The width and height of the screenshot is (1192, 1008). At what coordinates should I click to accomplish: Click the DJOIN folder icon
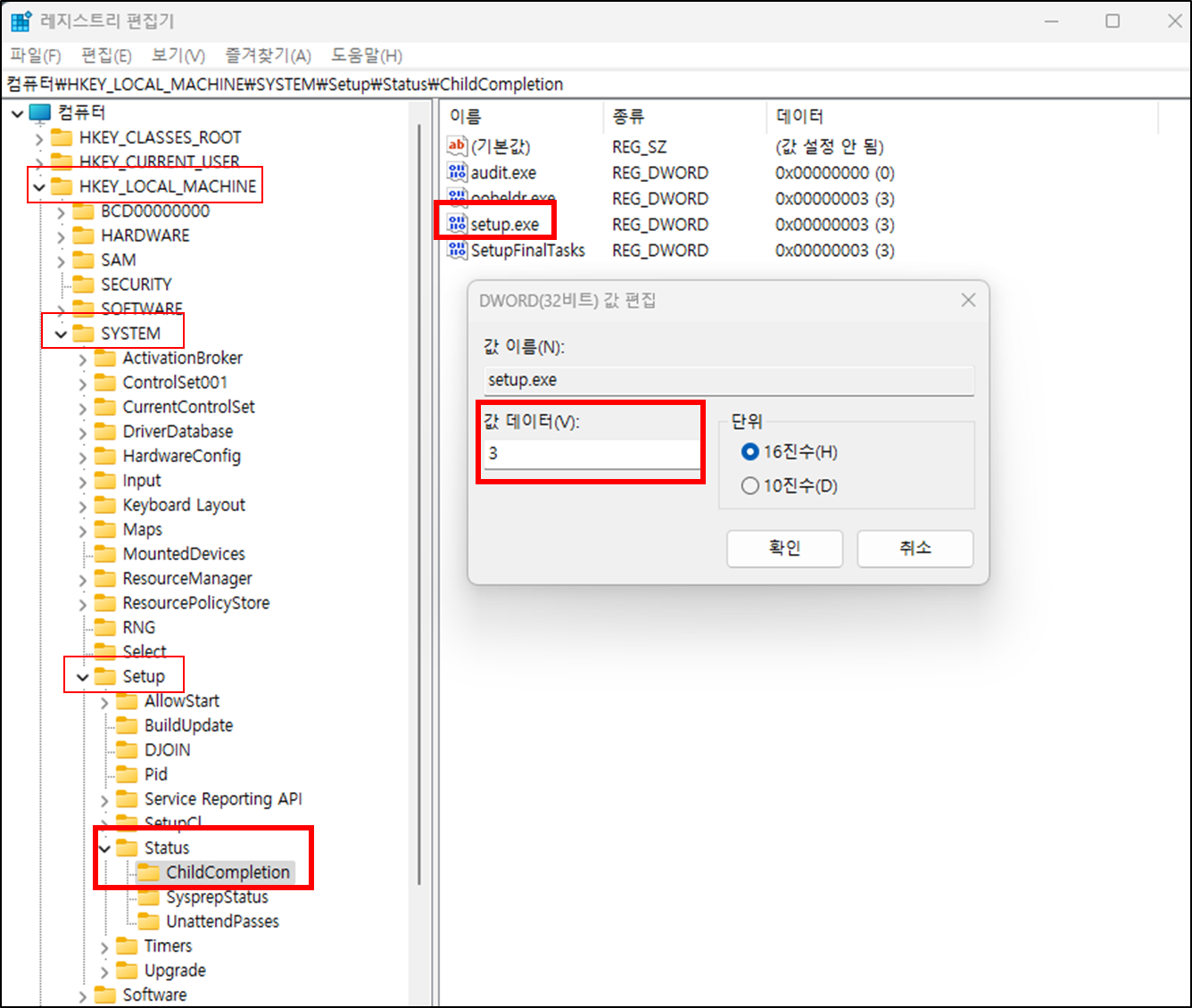tap(128, 750)
